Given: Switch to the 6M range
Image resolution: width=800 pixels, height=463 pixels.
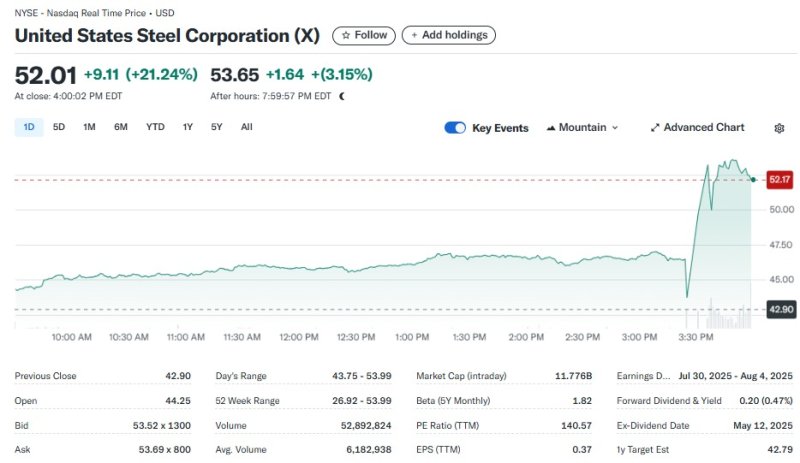Looking at the screenshot, I should [x=120, y=127].
